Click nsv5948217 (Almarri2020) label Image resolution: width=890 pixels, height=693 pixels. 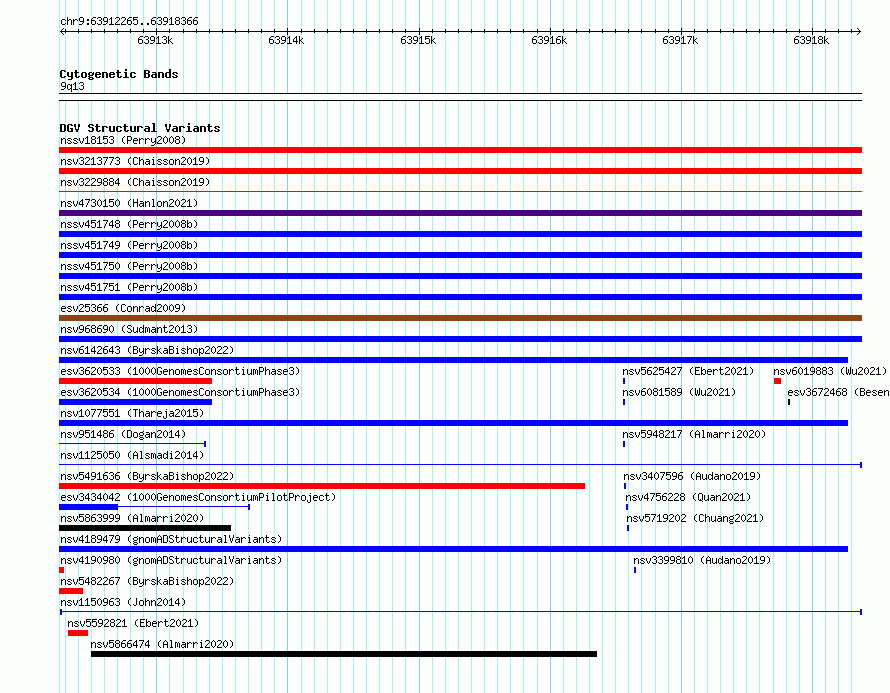tap(694, 434)
